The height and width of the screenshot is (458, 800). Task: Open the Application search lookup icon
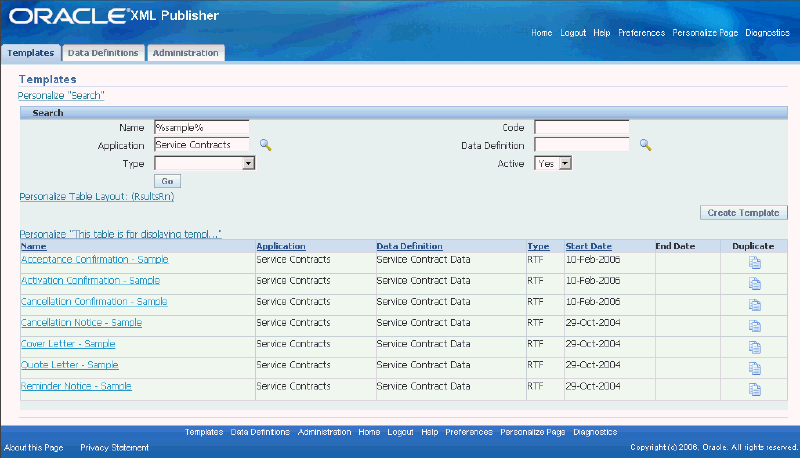pyautogui.click(x=265, y=145)
